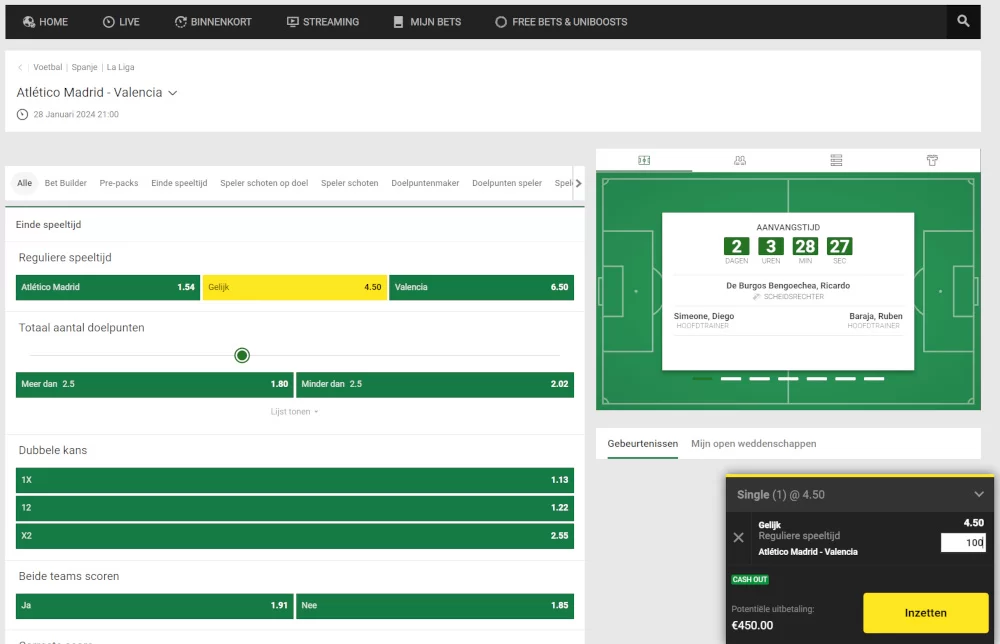The width and height of the screenshot is (1000, 644).
Task: Bet on Atlético Madrid at 1.54
Action: (108, 288)
